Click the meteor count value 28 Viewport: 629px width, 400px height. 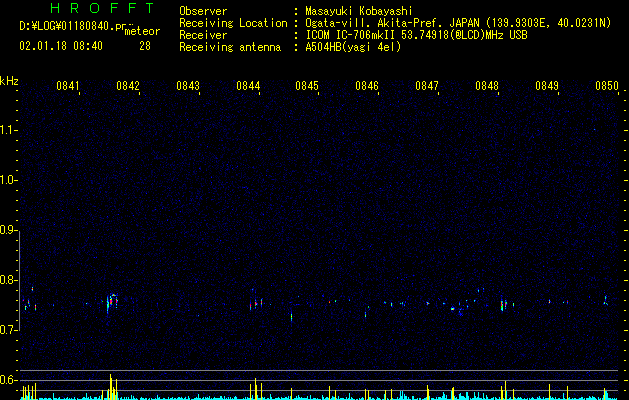[x=145, y=46]
